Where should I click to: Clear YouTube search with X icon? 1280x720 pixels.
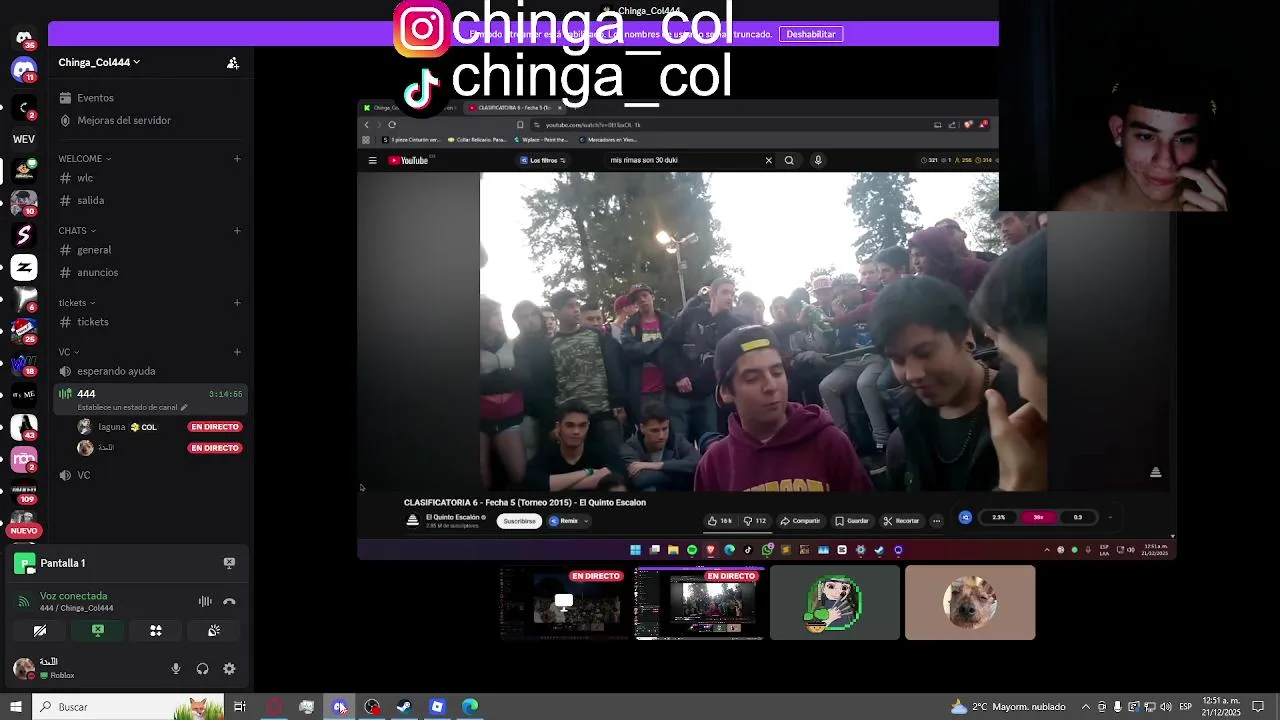768,160
